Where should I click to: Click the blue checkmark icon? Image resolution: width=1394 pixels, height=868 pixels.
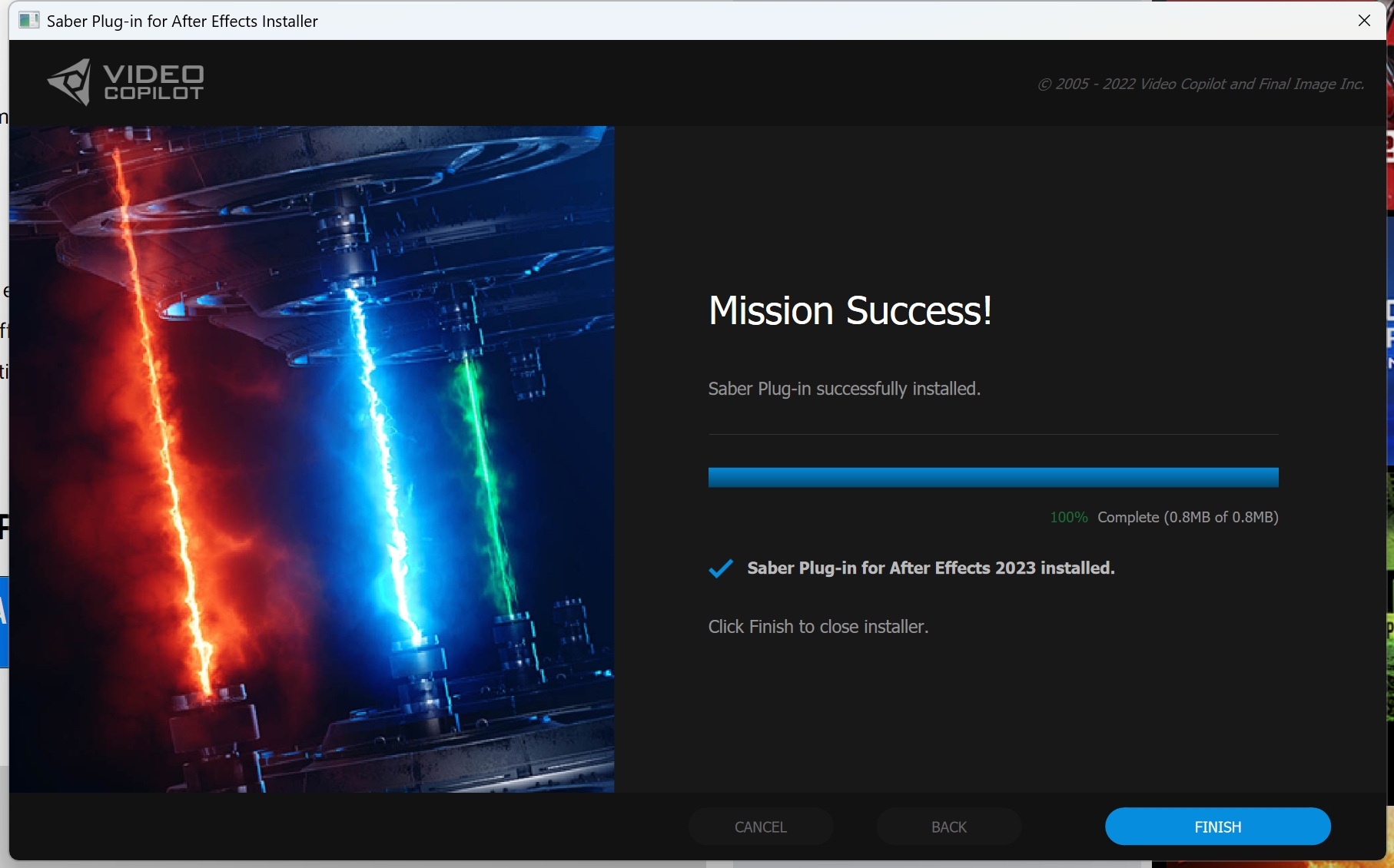[721, 568]
